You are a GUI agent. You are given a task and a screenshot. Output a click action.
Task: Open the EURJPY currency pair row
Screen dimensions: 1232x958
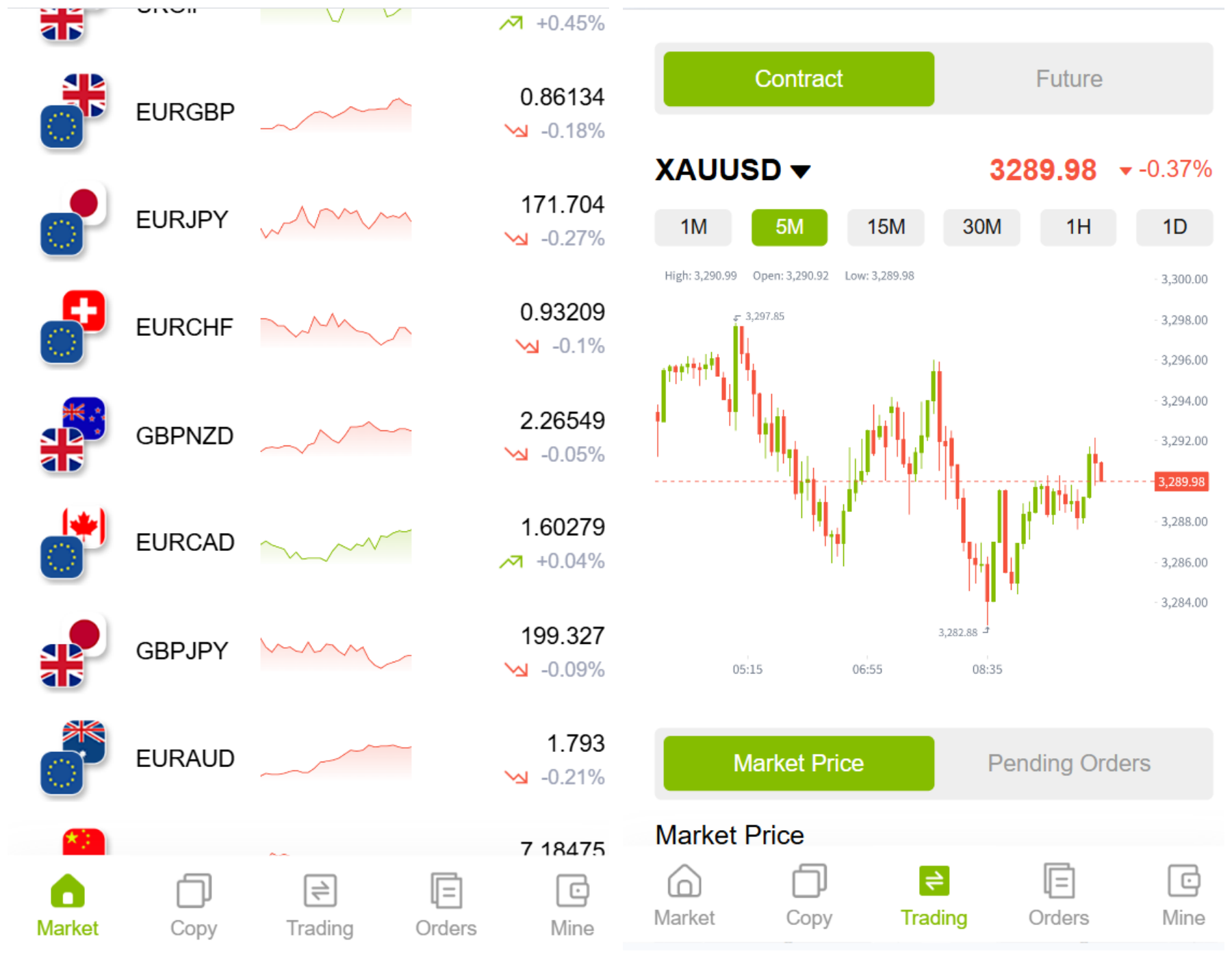click(x=182, y=220)
